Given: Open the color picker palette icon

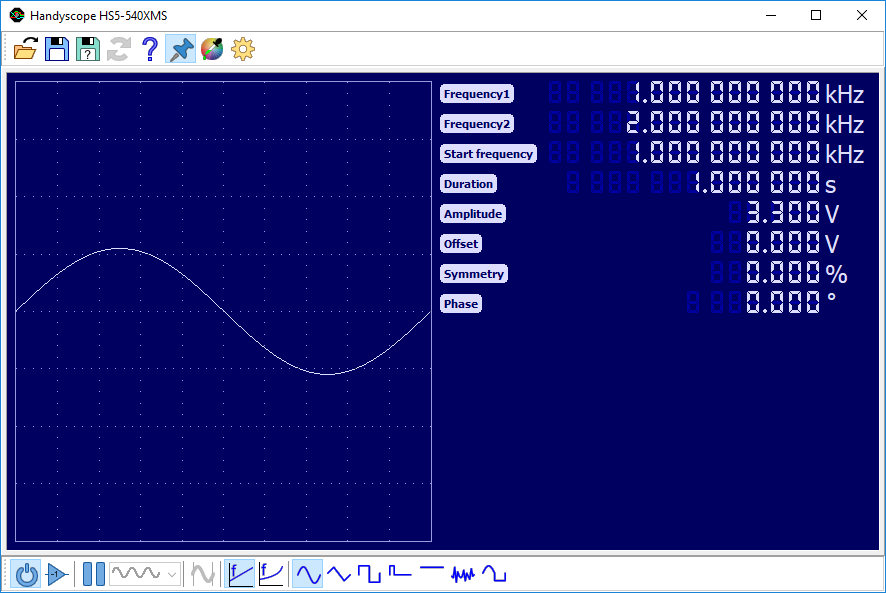Looking at the screenshot, I should click(211, 48).
